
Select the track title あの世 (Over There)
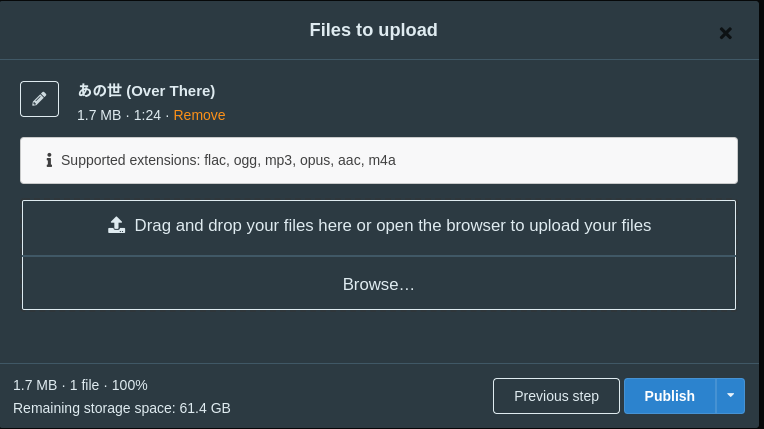[146, 91]
